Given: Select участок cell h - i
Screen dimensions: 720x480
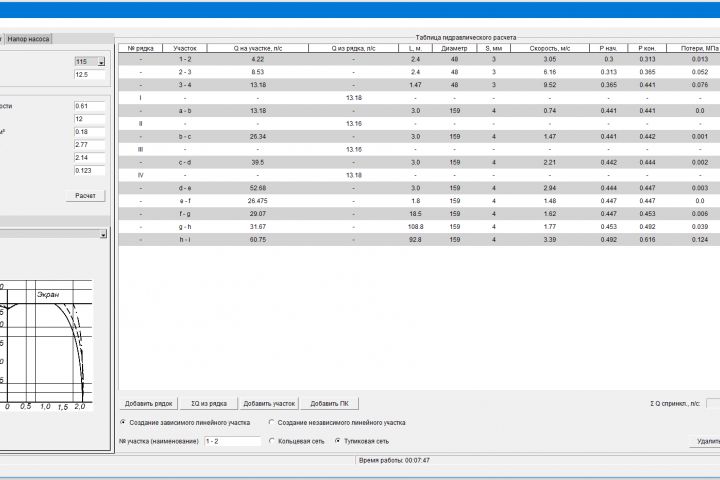Looking at the screenshot, I should [185, 239].
